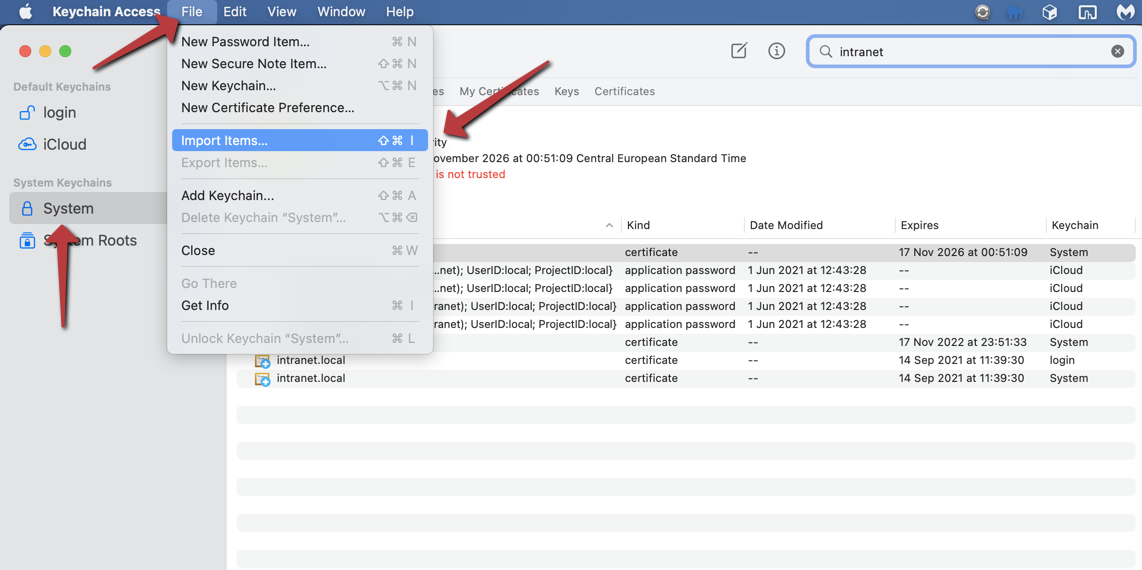Choose New Keychain from File menu
The image size is (1142, 570).
point(299,86)
